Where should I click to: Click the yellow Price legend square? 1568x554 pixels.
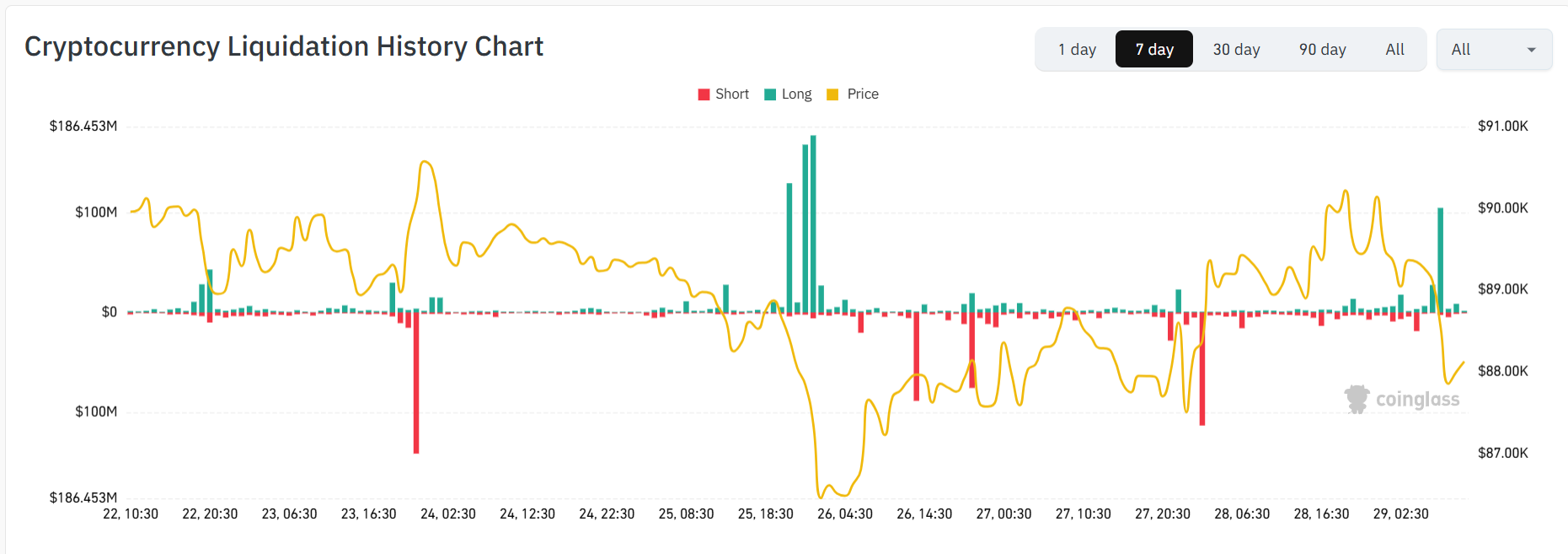[x=832, y=94]
